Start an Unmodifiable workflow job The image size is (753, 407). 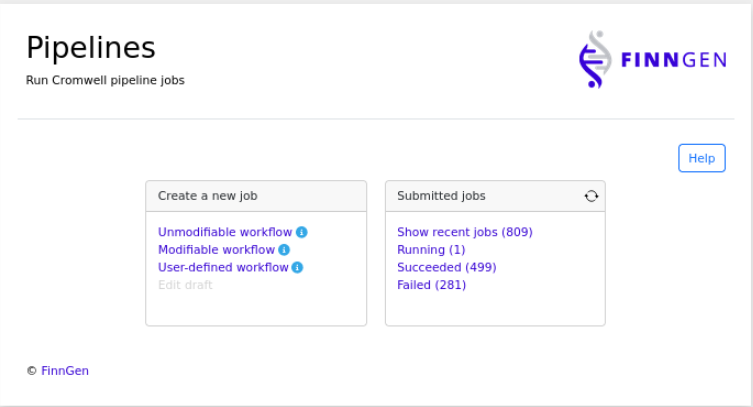tap(225, 232)
